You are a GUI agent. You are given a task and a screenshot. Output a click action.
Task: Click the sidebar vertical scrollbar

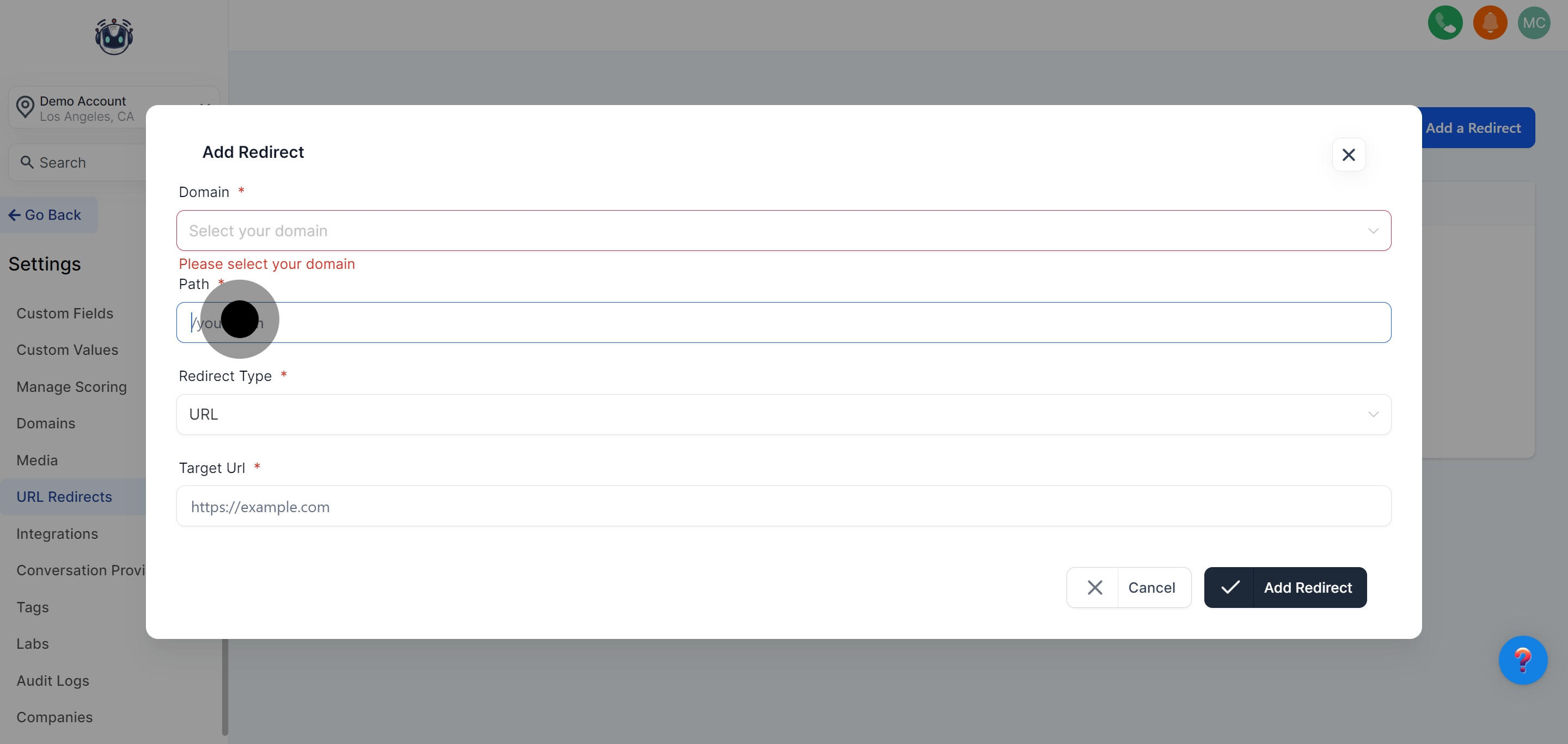coord(225,687)
